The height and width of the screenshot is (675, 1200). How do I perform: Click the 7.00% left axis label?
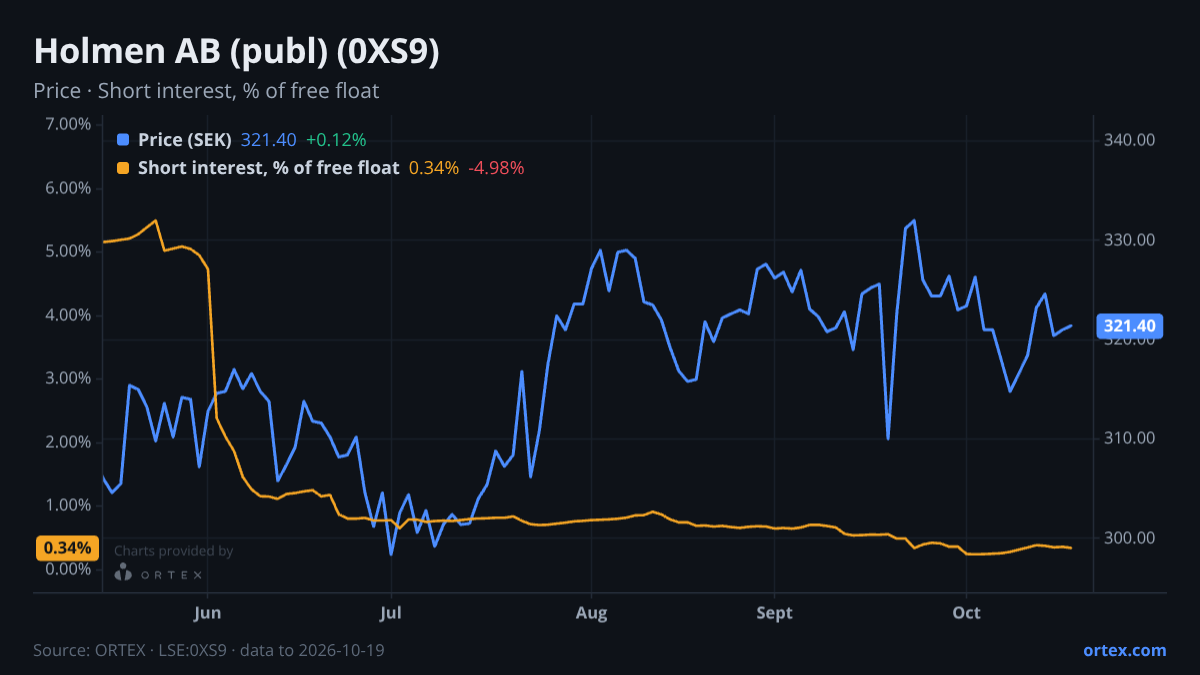[x=68, y=124]
